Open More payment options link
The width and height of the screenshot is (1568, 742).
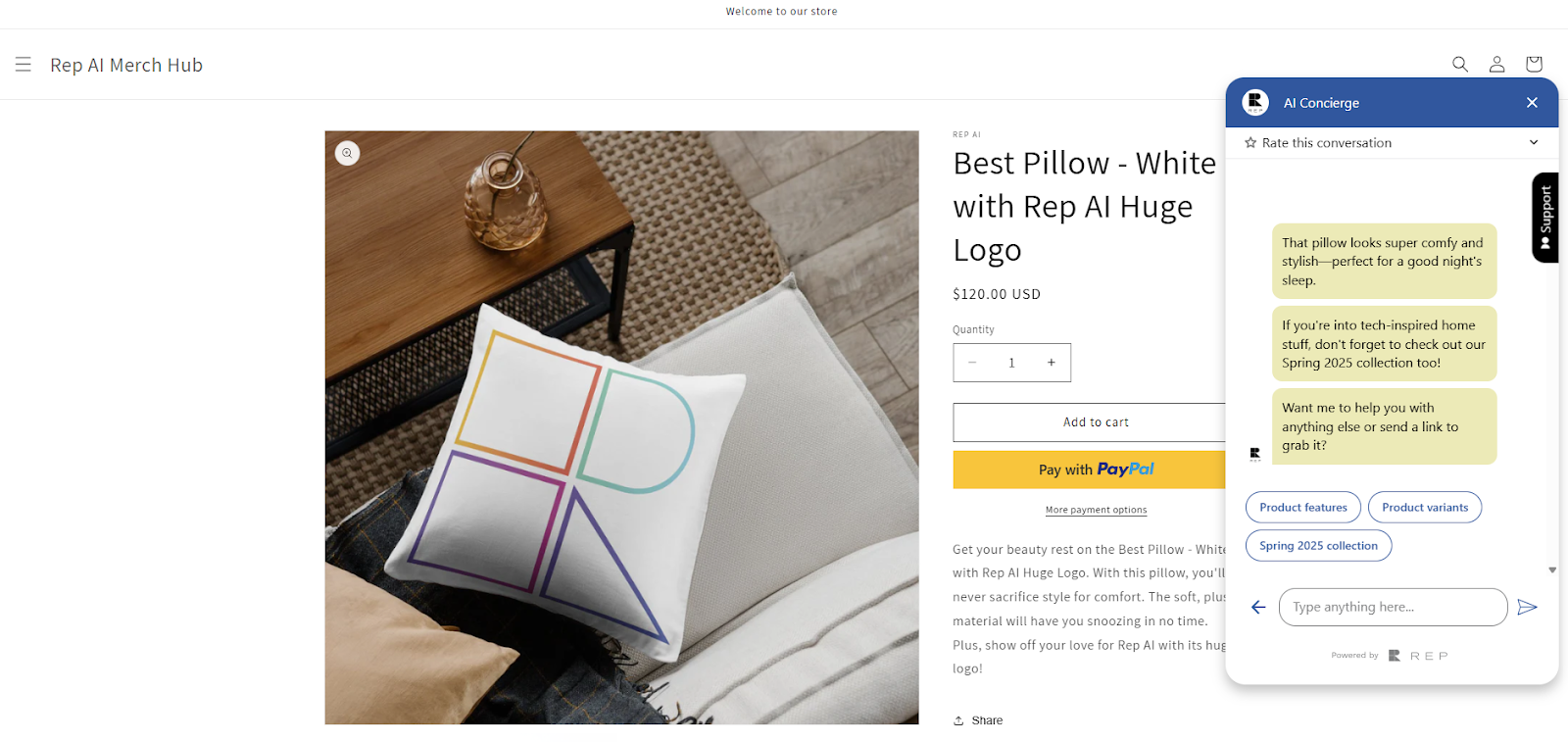1096,510
